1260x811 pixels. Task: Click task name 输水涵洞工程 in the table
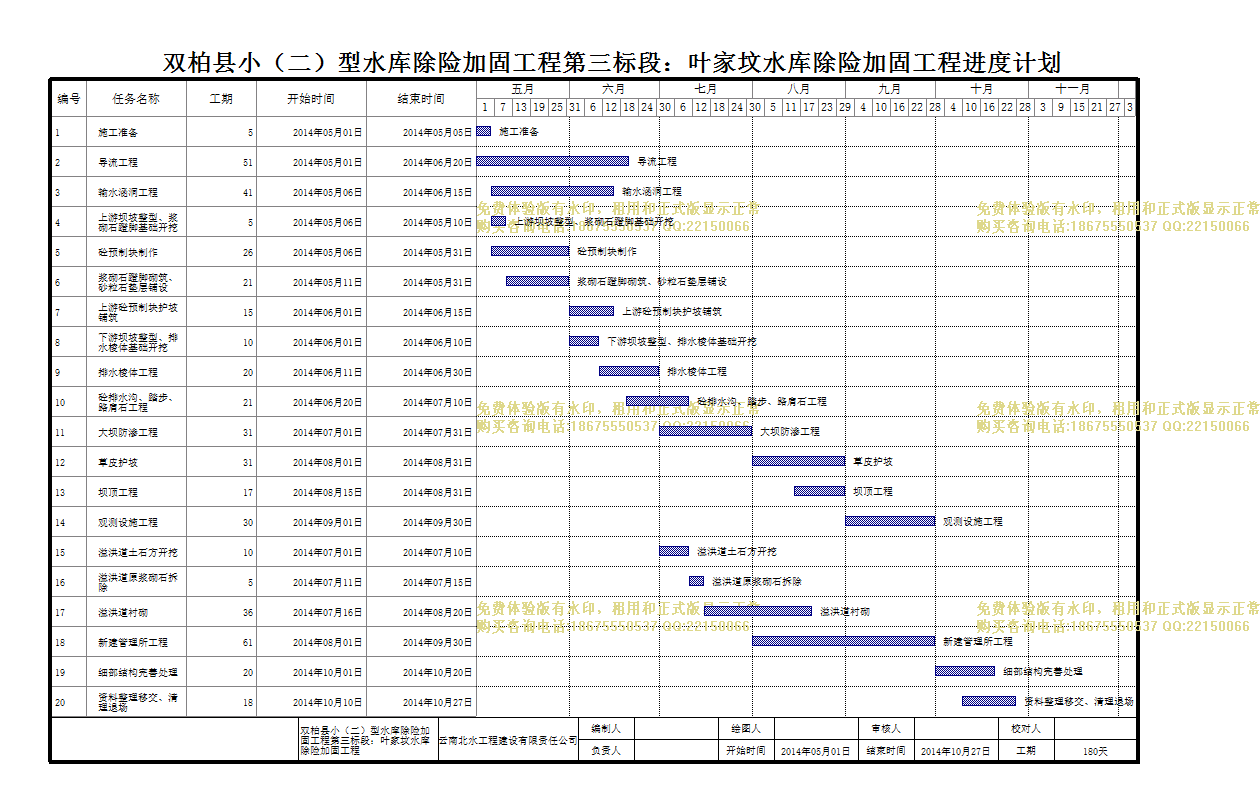[x=127, y=192]
